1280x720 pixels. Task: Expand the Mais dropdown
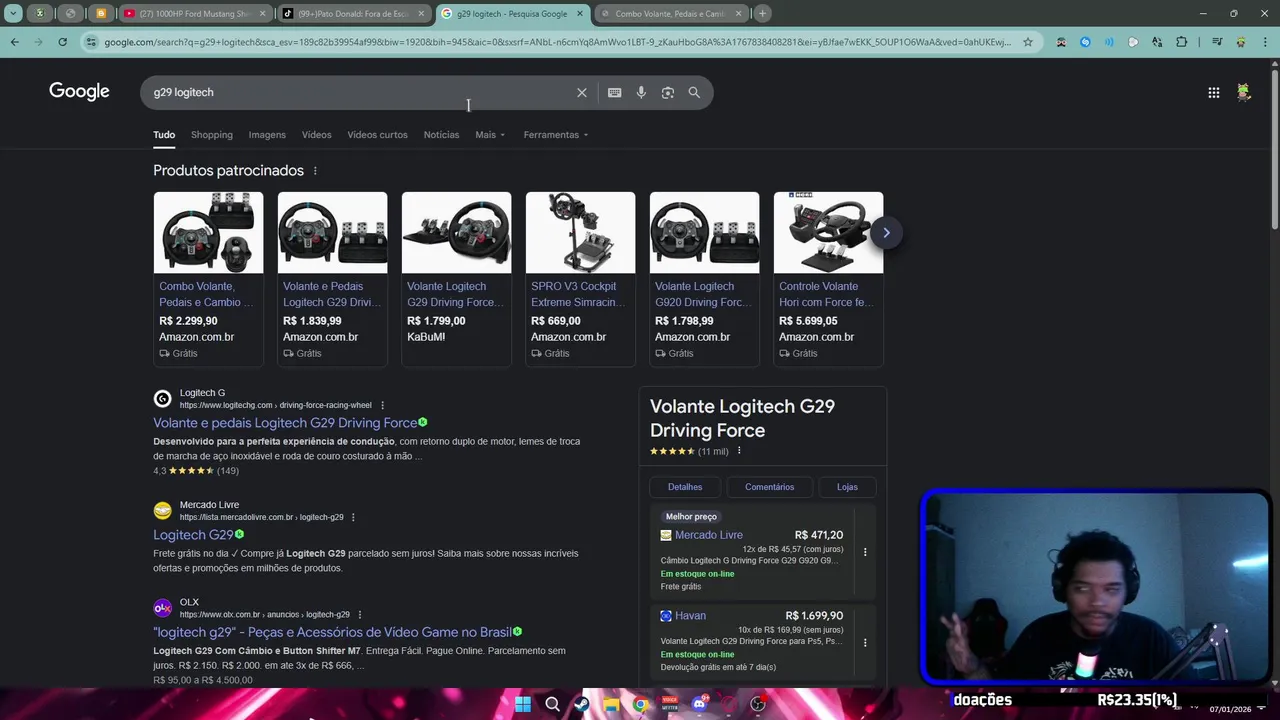point(490,135)
